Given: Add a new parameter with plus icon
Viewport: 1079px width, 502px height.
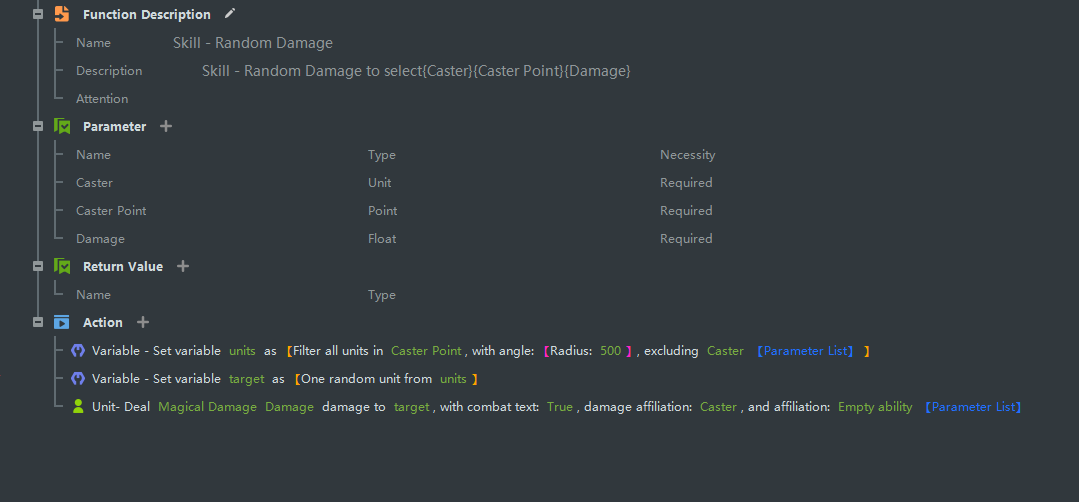Looking at the screenshot, I should point(166,126).
